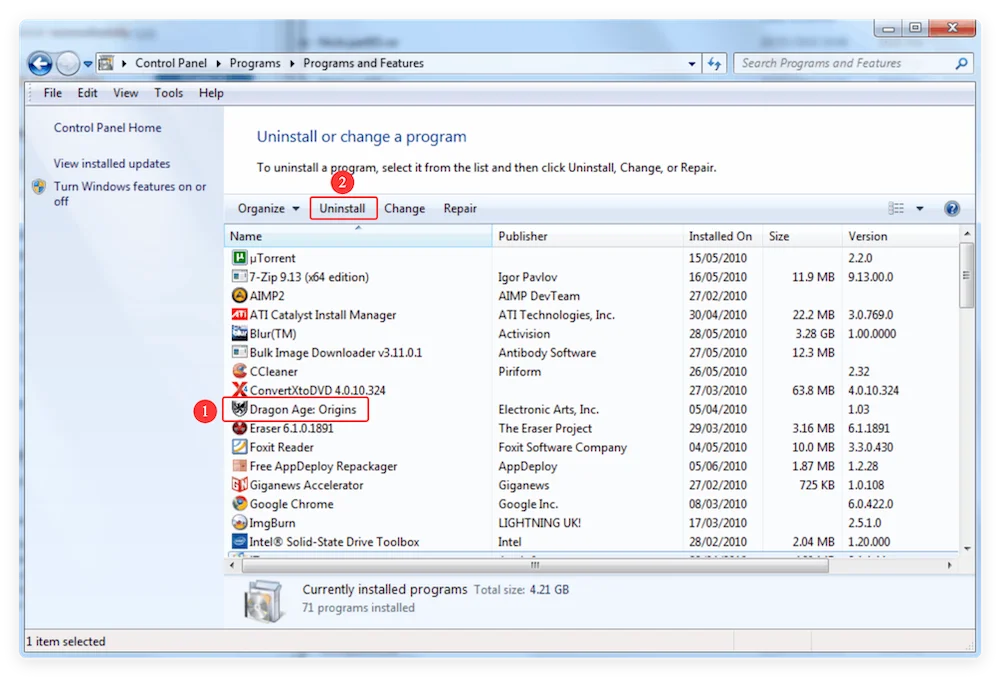The height and width of the screenshot is (677, 1000).
Task: Select the ImgBurn icon
Action: tap(239, 522)
